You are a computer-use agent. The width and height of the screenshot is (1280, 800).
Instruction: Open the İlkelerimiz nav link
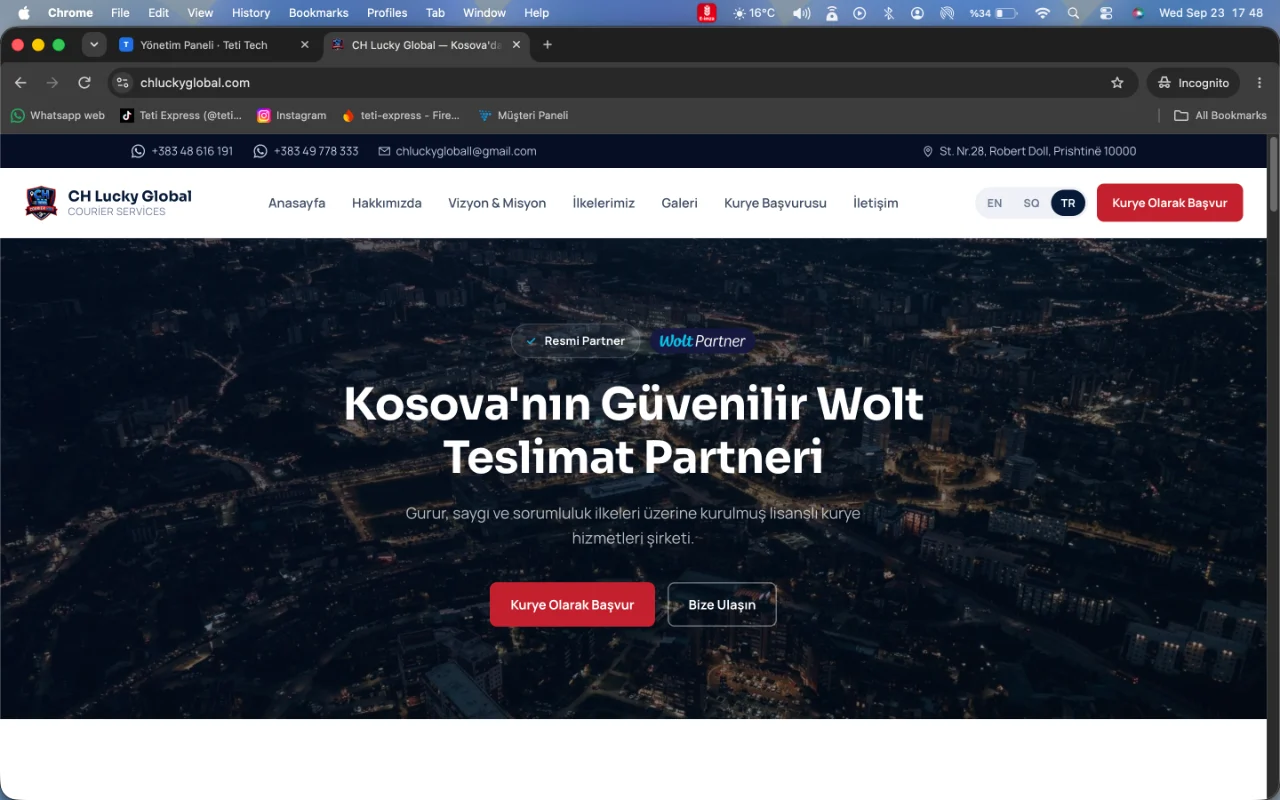(x=604, y=203)
